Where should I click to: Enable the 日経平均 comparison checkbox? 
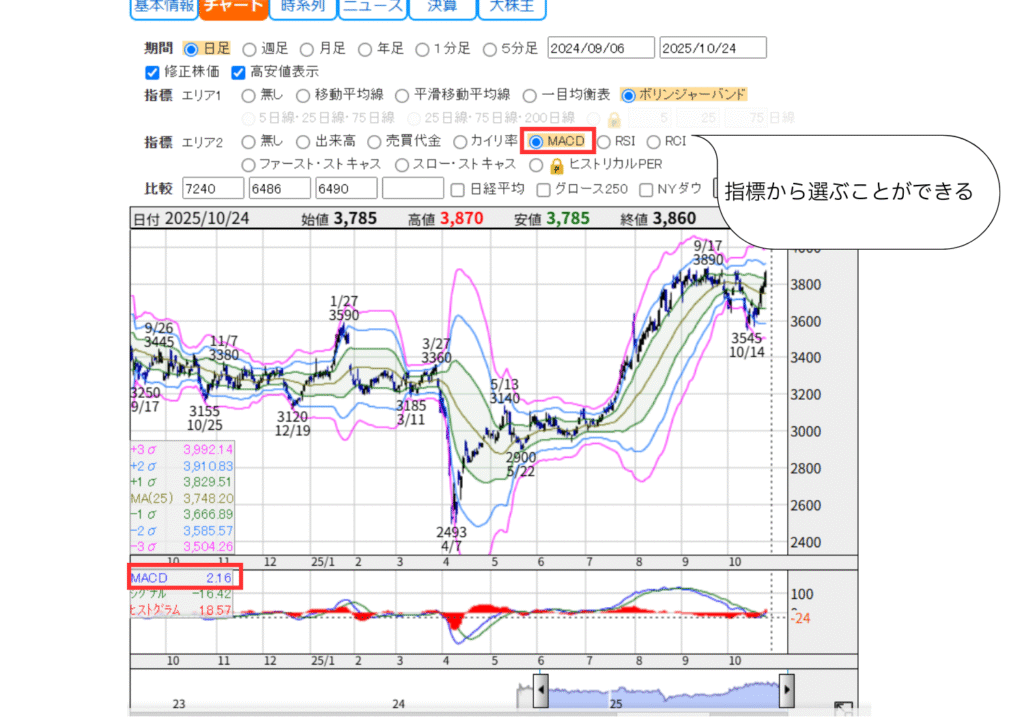tap(458, 189)
